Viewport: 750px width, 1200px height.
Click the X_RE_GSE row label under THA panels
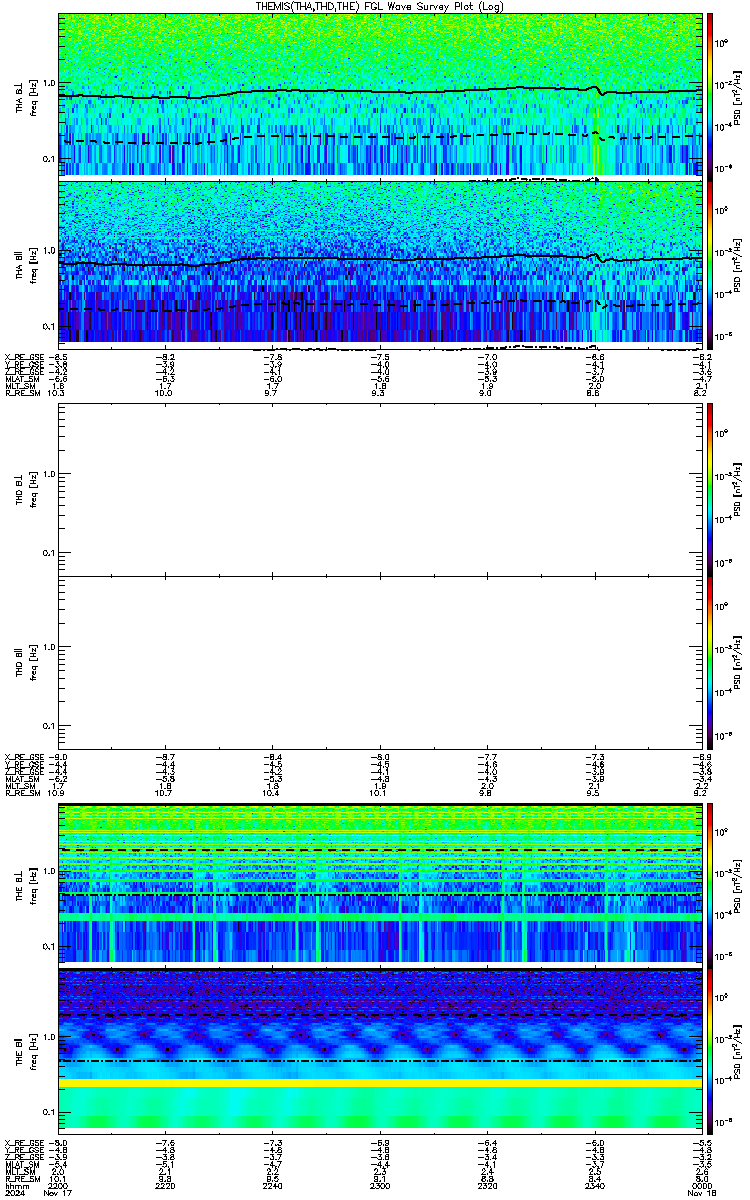(24, 356)
